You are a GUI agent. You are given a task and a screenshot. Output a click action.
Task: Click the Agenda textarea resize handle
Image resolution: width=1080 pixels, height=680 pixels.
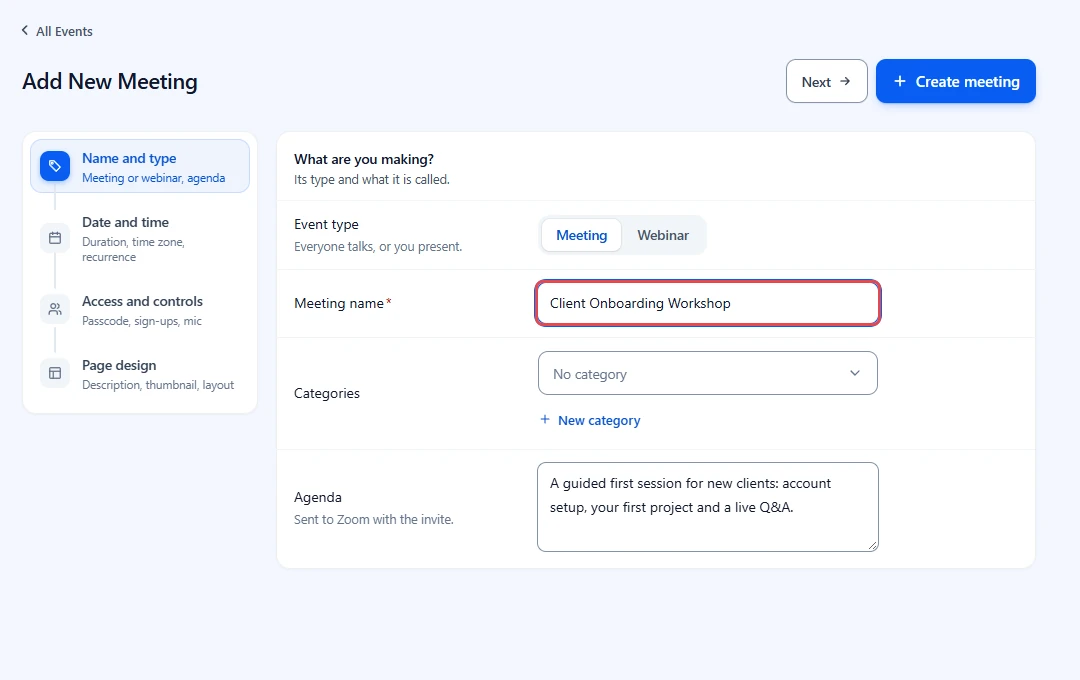point(873,546)
